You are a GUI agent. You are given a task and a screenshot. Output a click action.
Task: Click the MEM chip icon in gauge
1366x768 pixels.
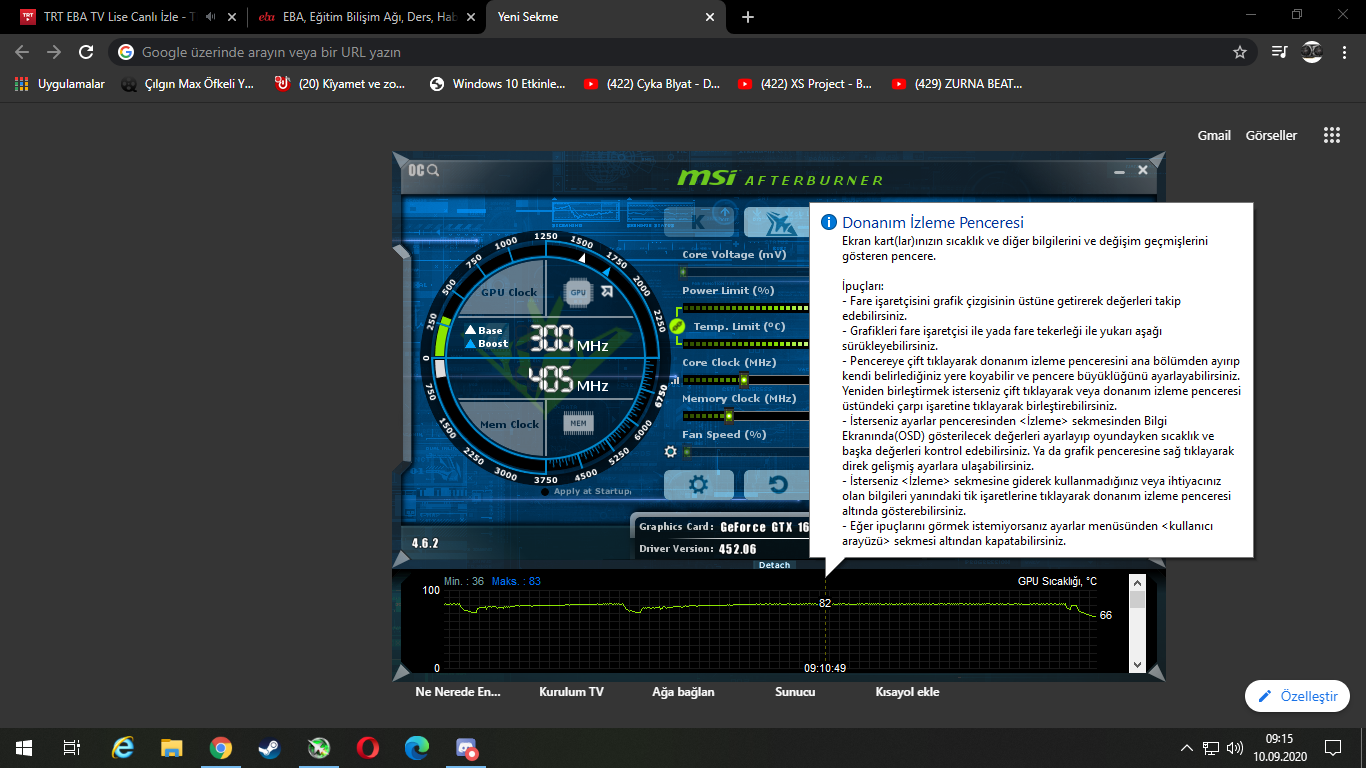click(577, 424)
